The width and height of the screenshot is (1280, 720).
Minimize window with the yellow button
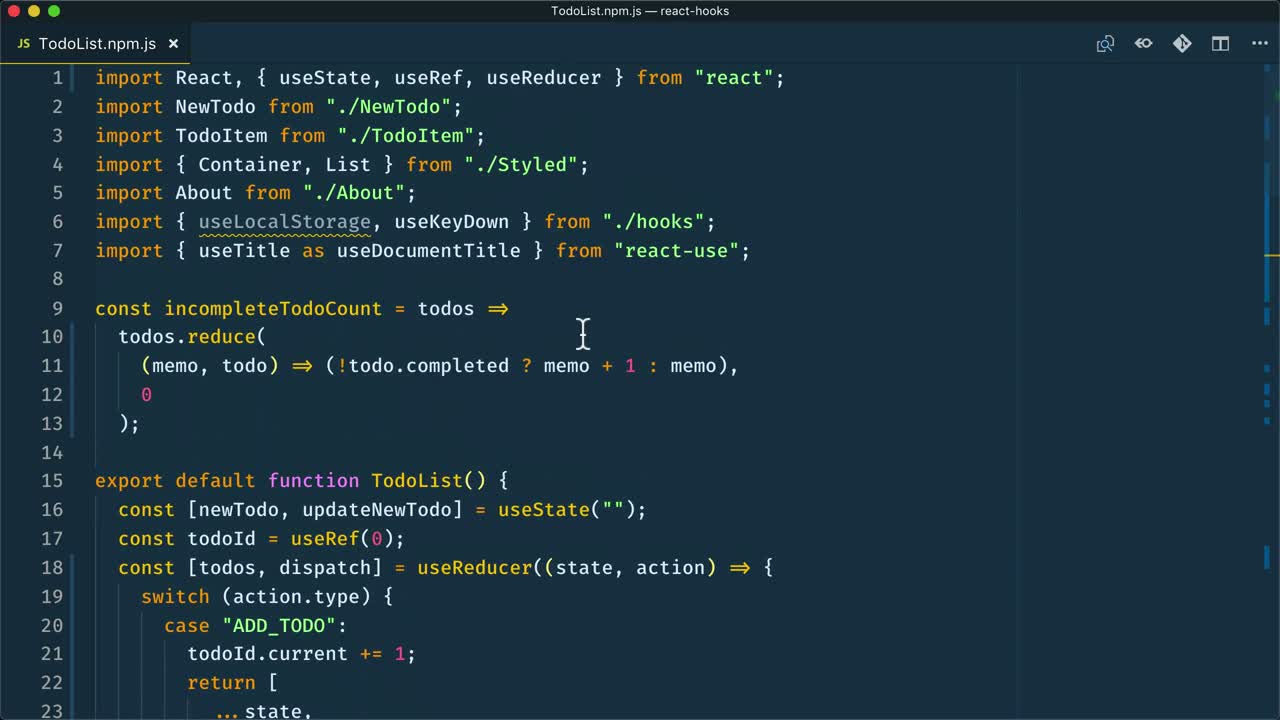pyautogui.click(x=34, y=11)
